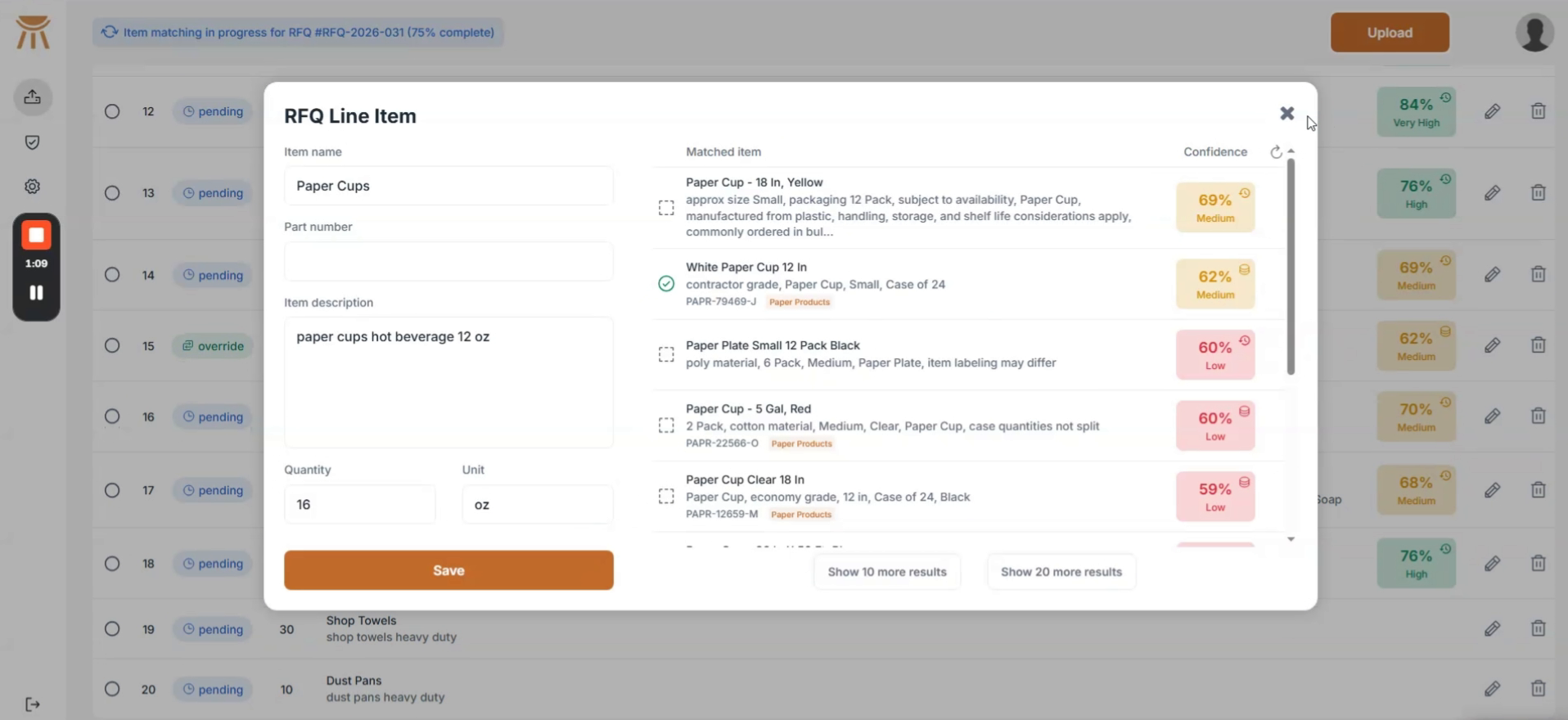Edit row 15 with the pencil icon

(x=1492, y=345)
